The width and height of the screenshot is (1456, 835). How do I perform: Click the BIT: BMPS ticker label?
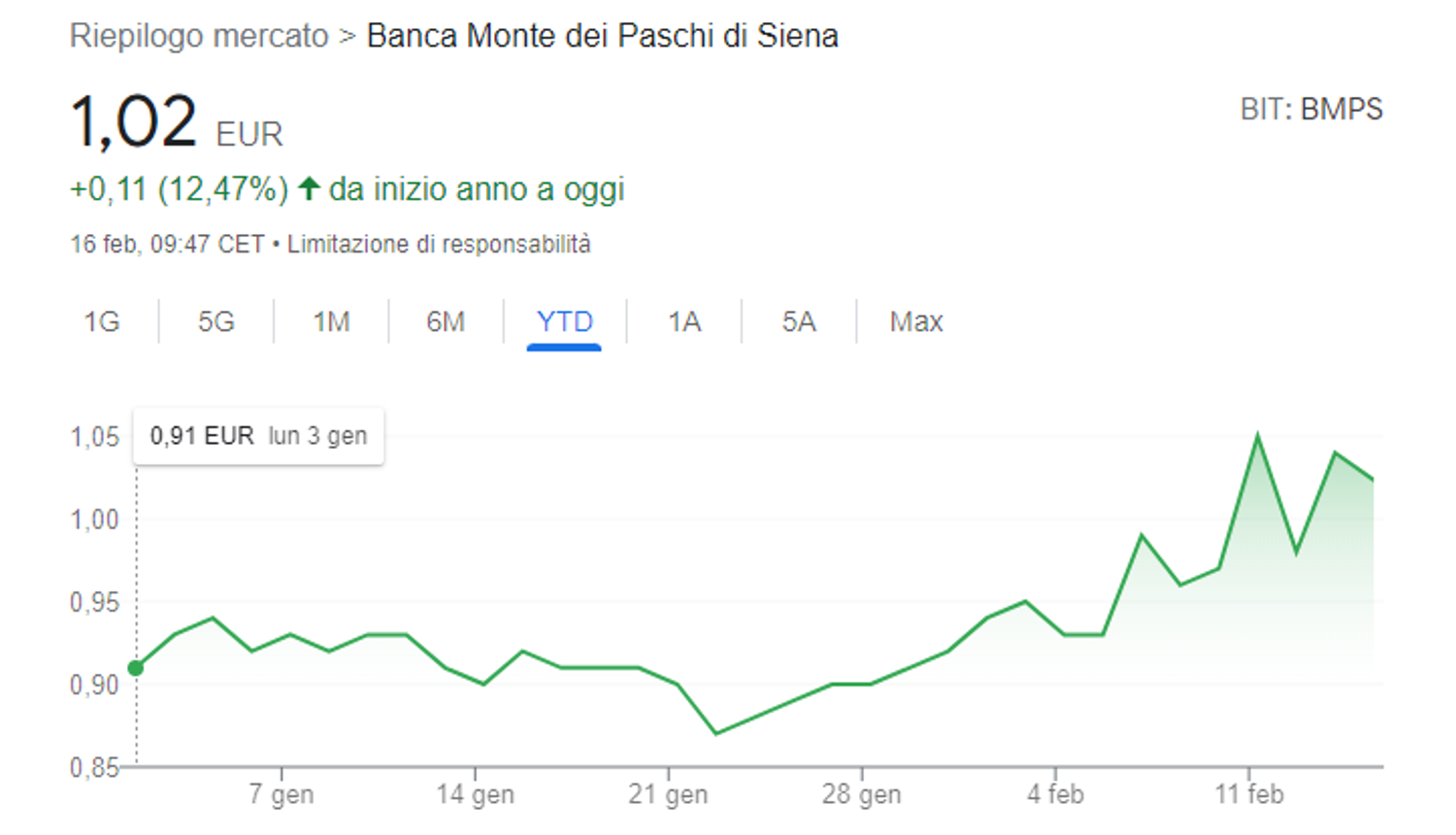coord(1311,110)
